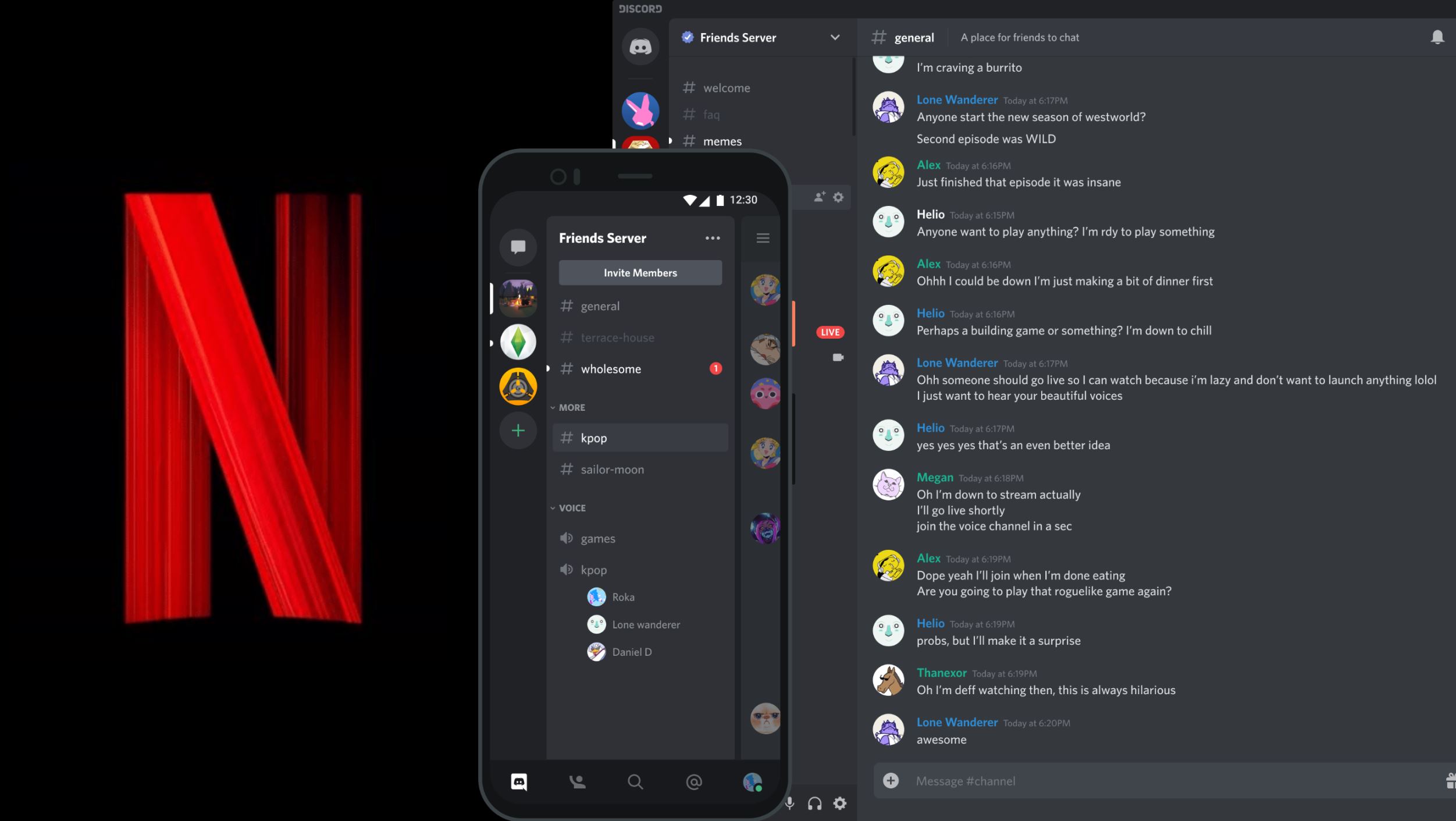Image resolution: width=1456 pixels, height=821 pixels.
Task: Click the add new server plus icon
Action: point(518,430)
